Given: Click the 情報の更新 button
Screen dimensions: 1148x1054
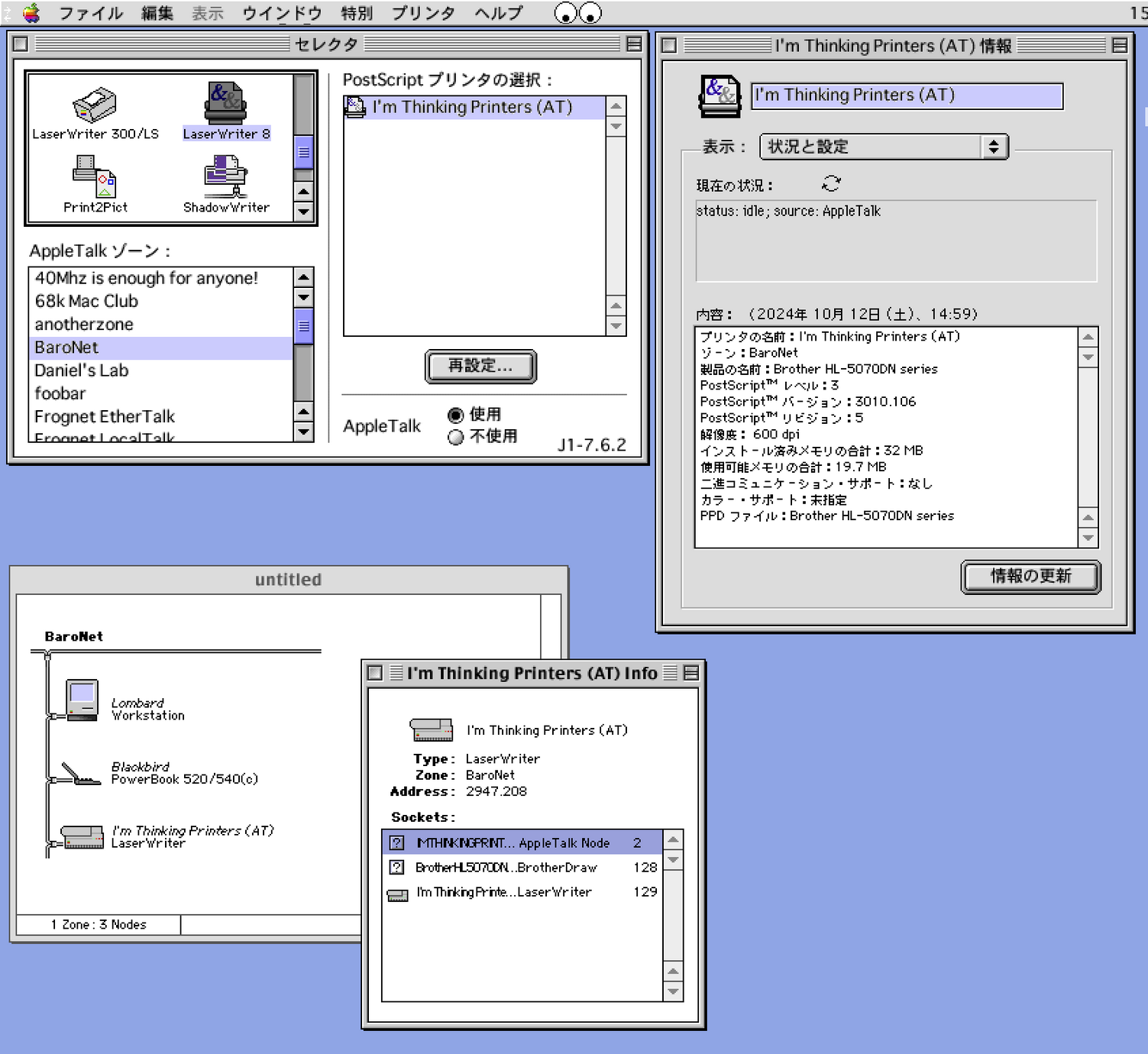Looking at the screenshot, I should pyautogui.click(x=1030, y=576).
